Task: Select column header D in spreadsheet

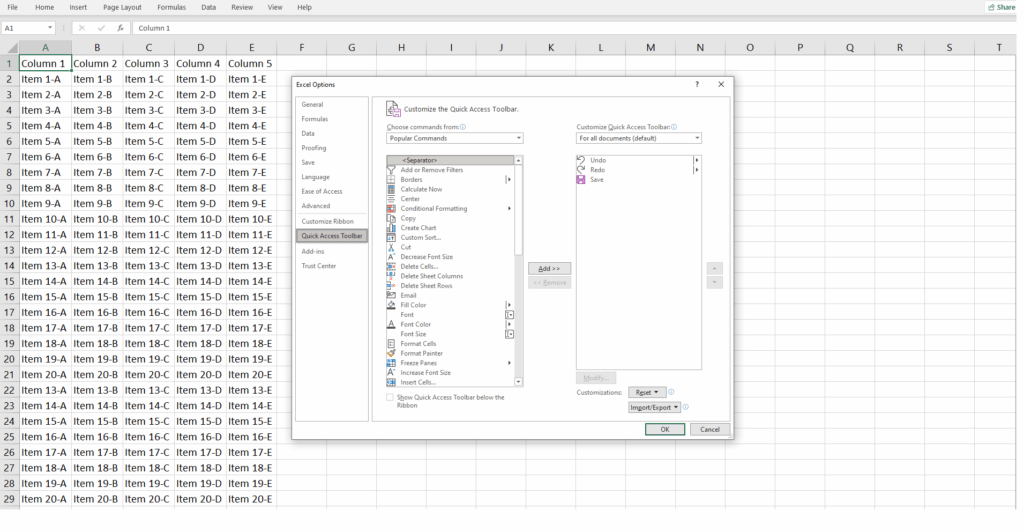Action: pyautogui.click(x=200, y=48)
